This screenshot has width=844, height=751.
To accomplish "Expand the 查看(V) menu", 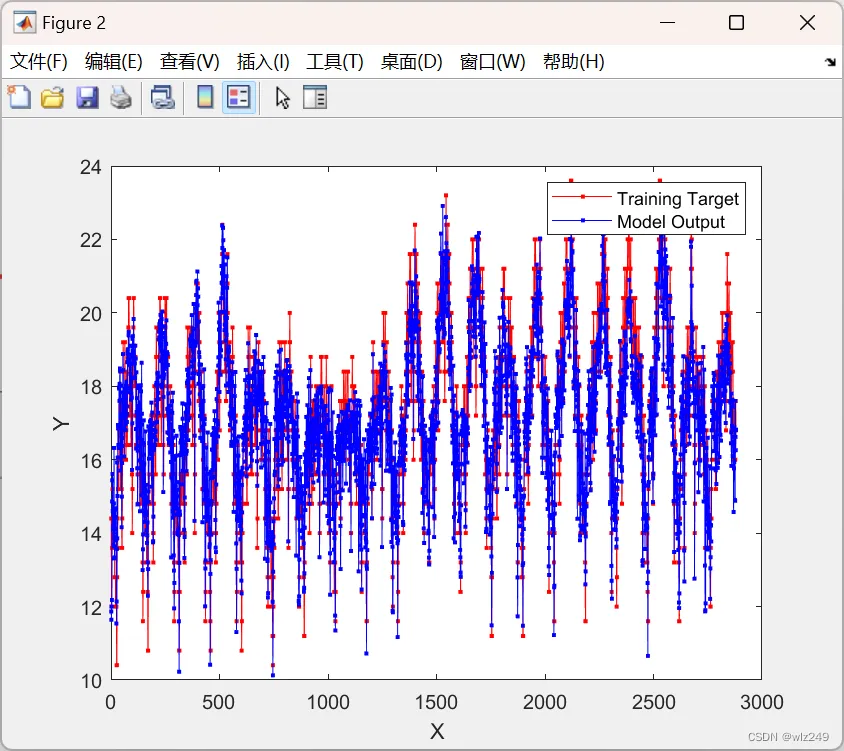I will 190,62.
